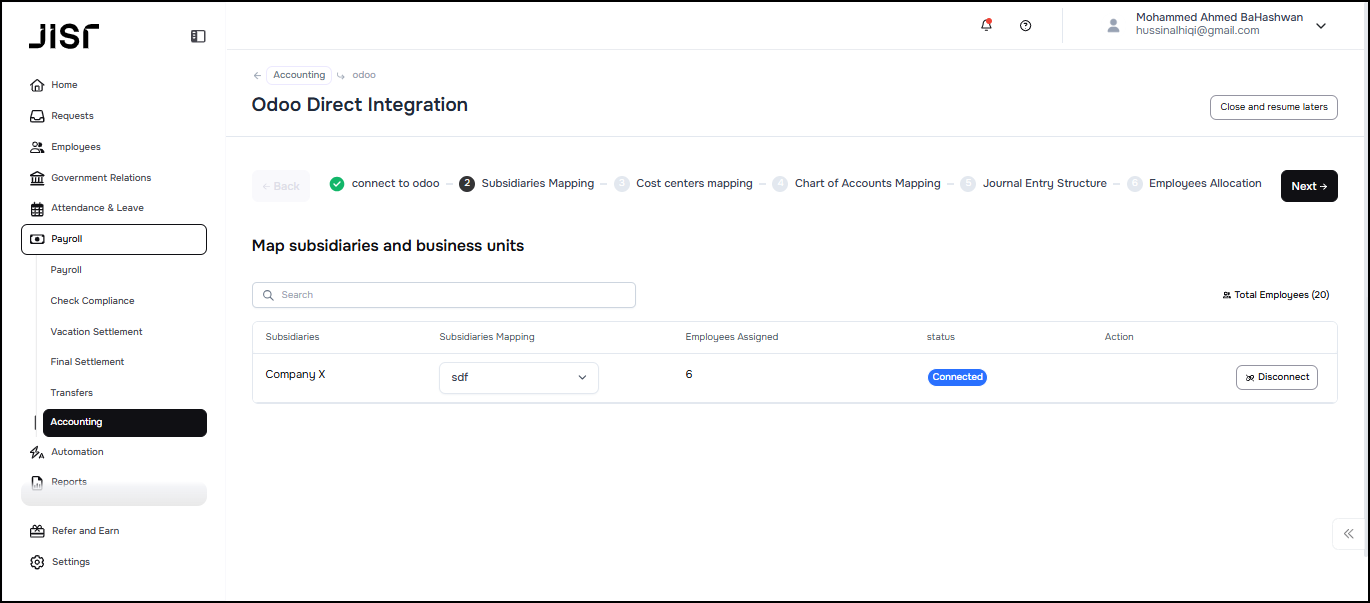This screenshot has width=1370, height=603.
Task: Open Vacation Settlement submenu item
Action: 96,332
